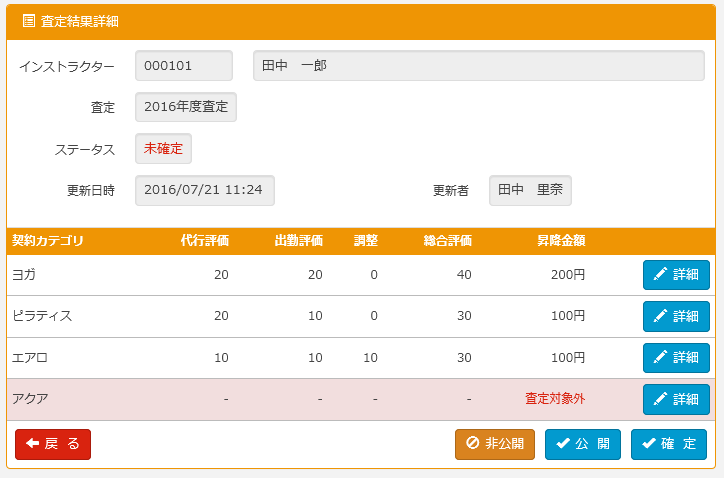724x478 pixels.
Task: Open 詳細 for the ヨガ row
Action: 676,275
